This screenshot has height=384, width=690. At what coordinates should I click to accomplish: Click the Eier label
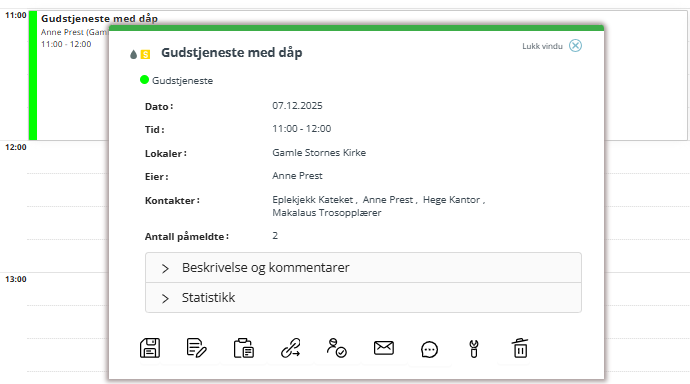tap(156, 177)
